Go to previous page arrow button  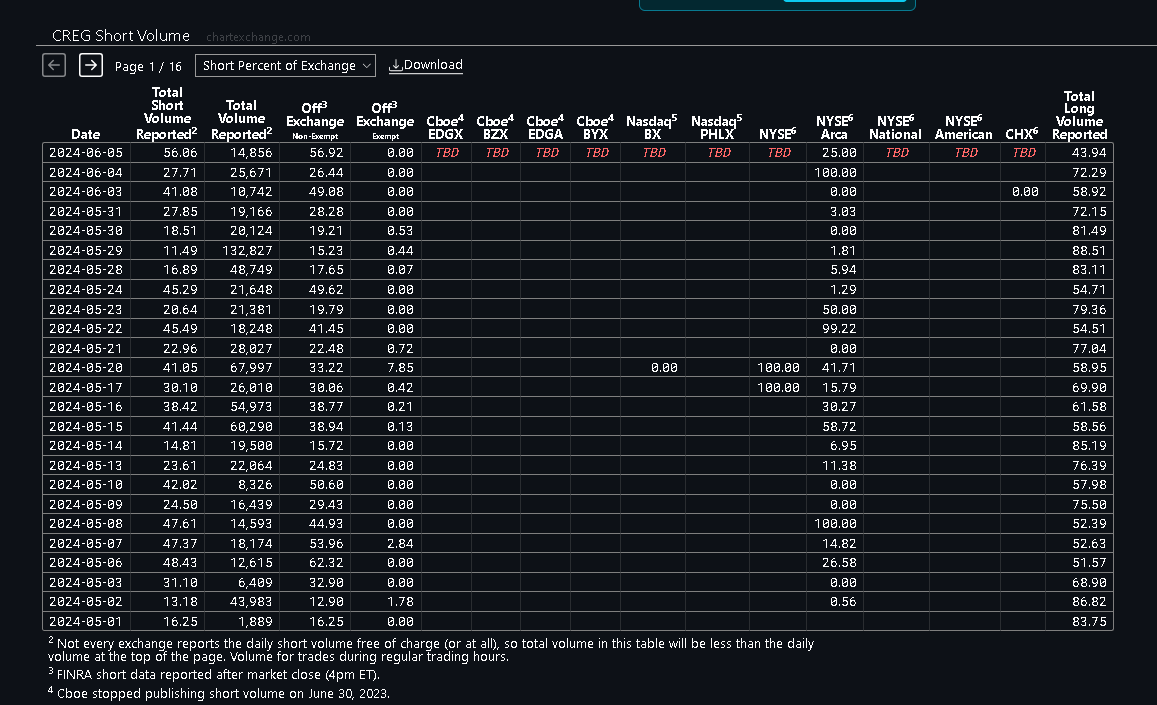[x=54, y=65]
